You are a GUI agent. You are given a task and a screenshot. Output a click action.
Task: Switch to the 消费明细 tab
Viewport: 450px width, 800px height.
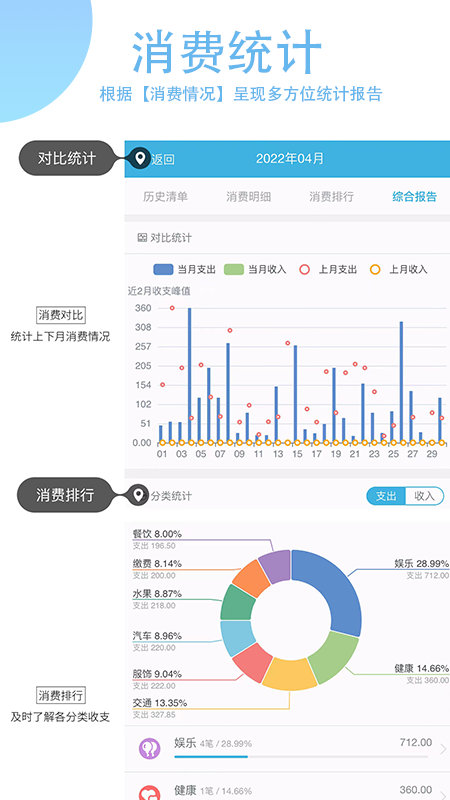pyautogui.click(x=248, y=197)
